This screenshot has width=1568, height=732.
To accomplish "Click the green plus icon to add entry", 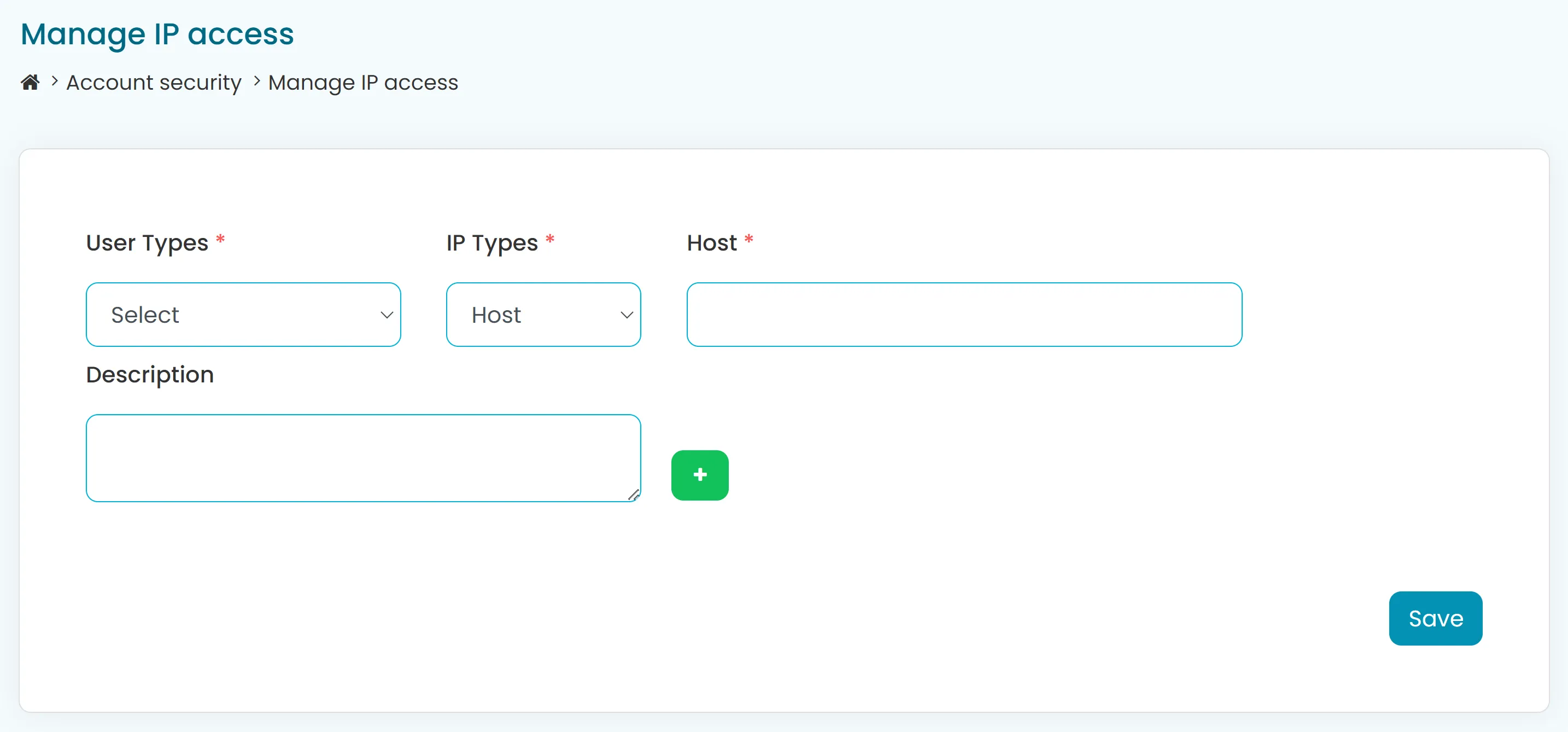I will [699, 475].
